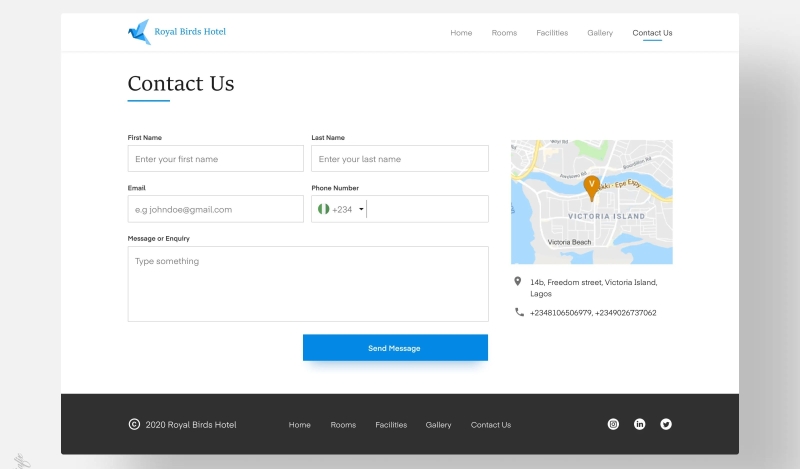Click into the phone number entry area
The width and height of the screenshot is (800, 469).
427,209
